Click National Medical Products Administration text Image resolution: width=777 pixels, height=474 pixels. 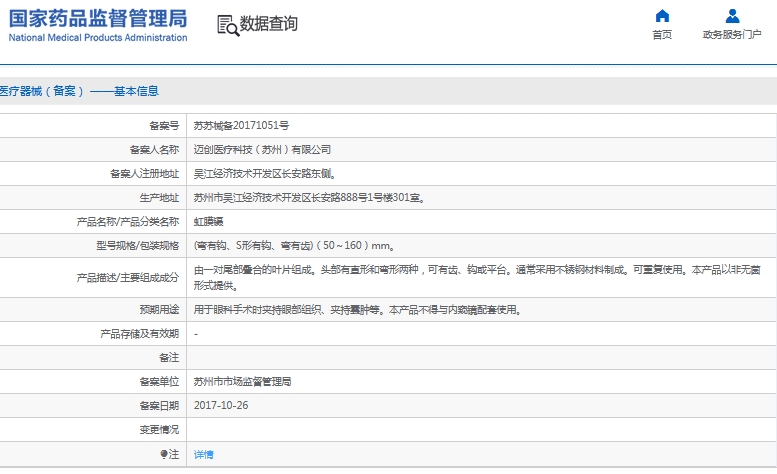pos(98,38)
